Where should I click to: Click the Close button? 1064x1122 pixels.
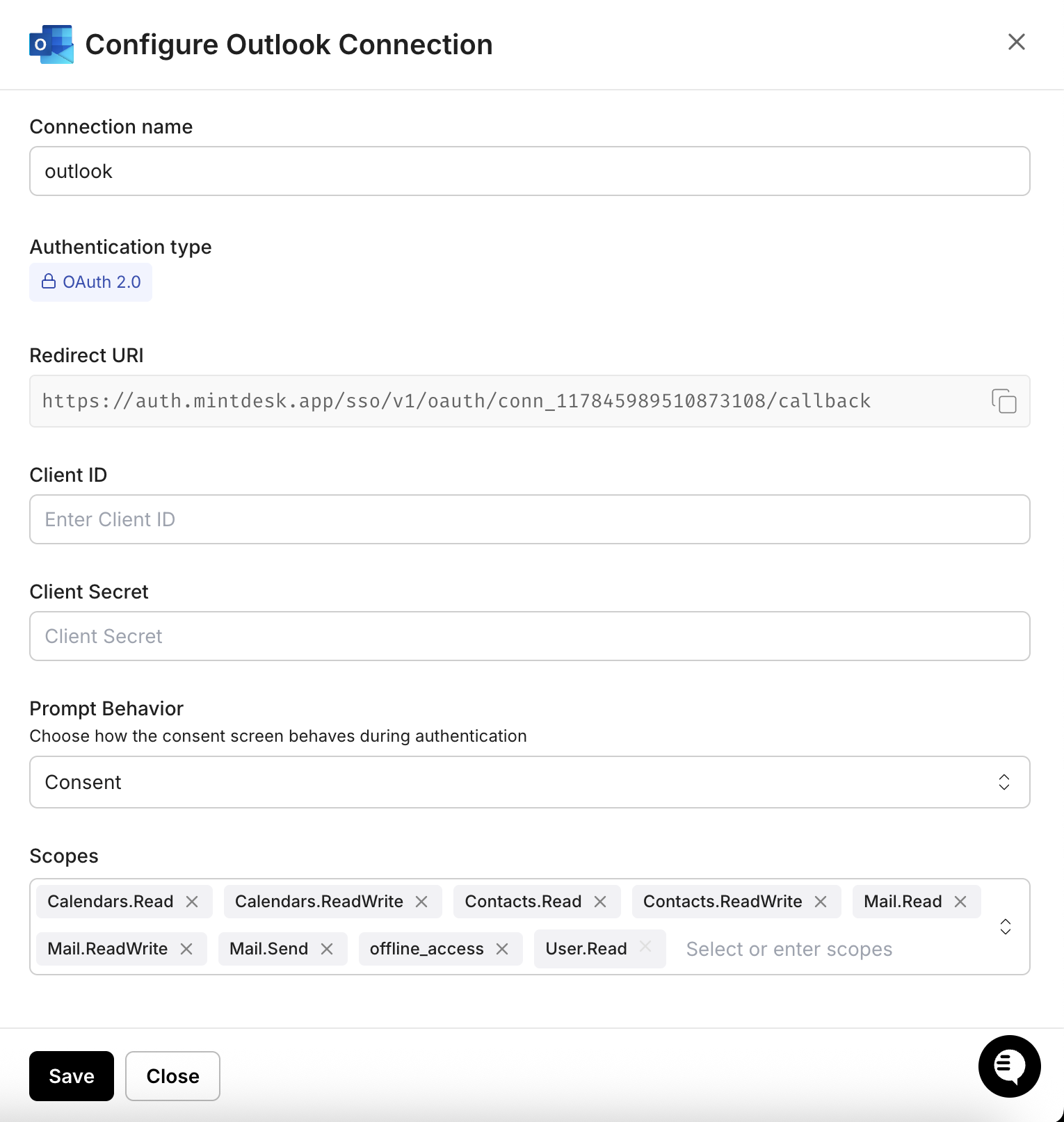(172, 1075)
